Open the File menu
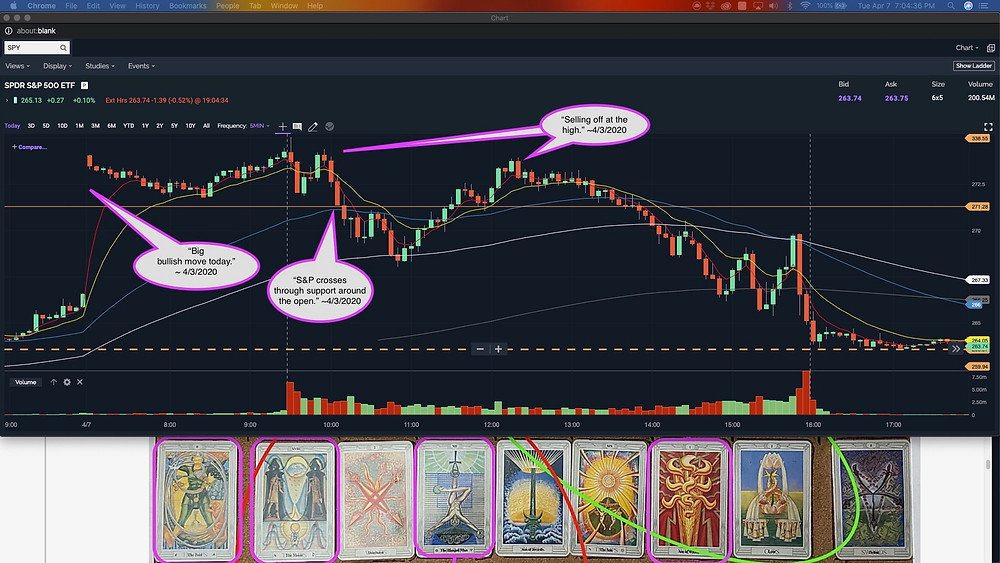 coord(71,6)
